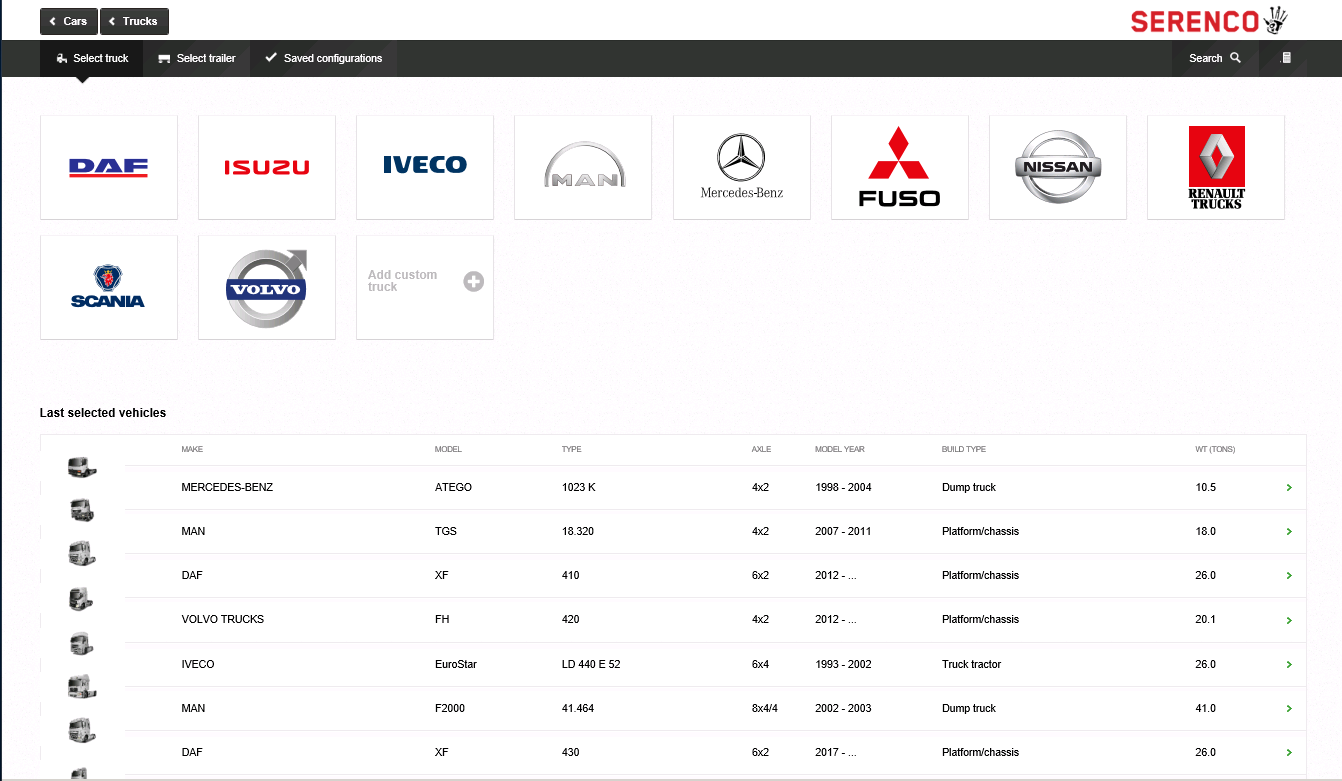Open the Iveco EuroStar row green arrow

(1289, 665)
